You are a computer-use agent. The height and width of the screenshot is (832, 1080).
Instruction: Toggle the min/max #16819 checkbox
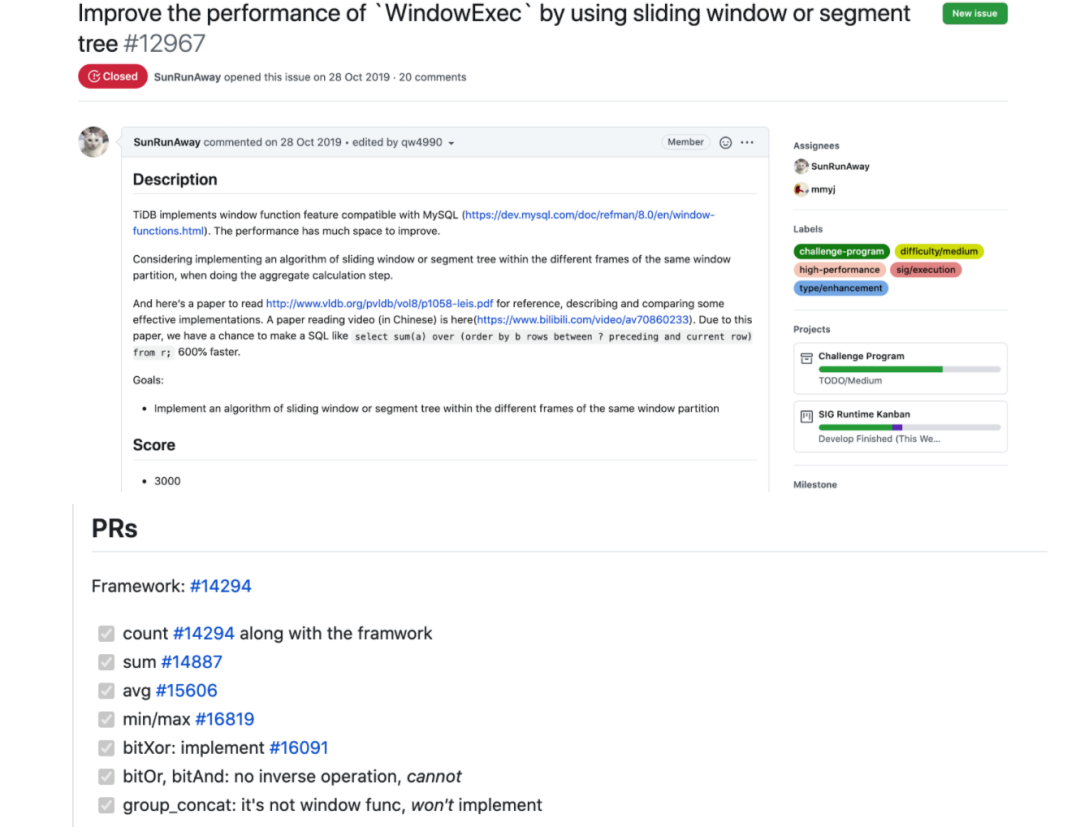[x=106, y=719]
